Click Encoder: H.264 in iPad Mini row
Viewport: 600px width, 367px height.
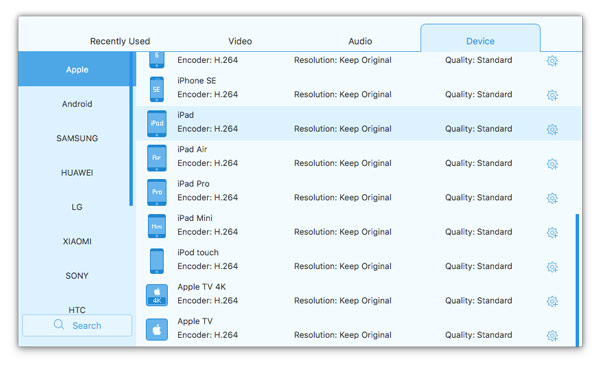[x=207, y=232]
